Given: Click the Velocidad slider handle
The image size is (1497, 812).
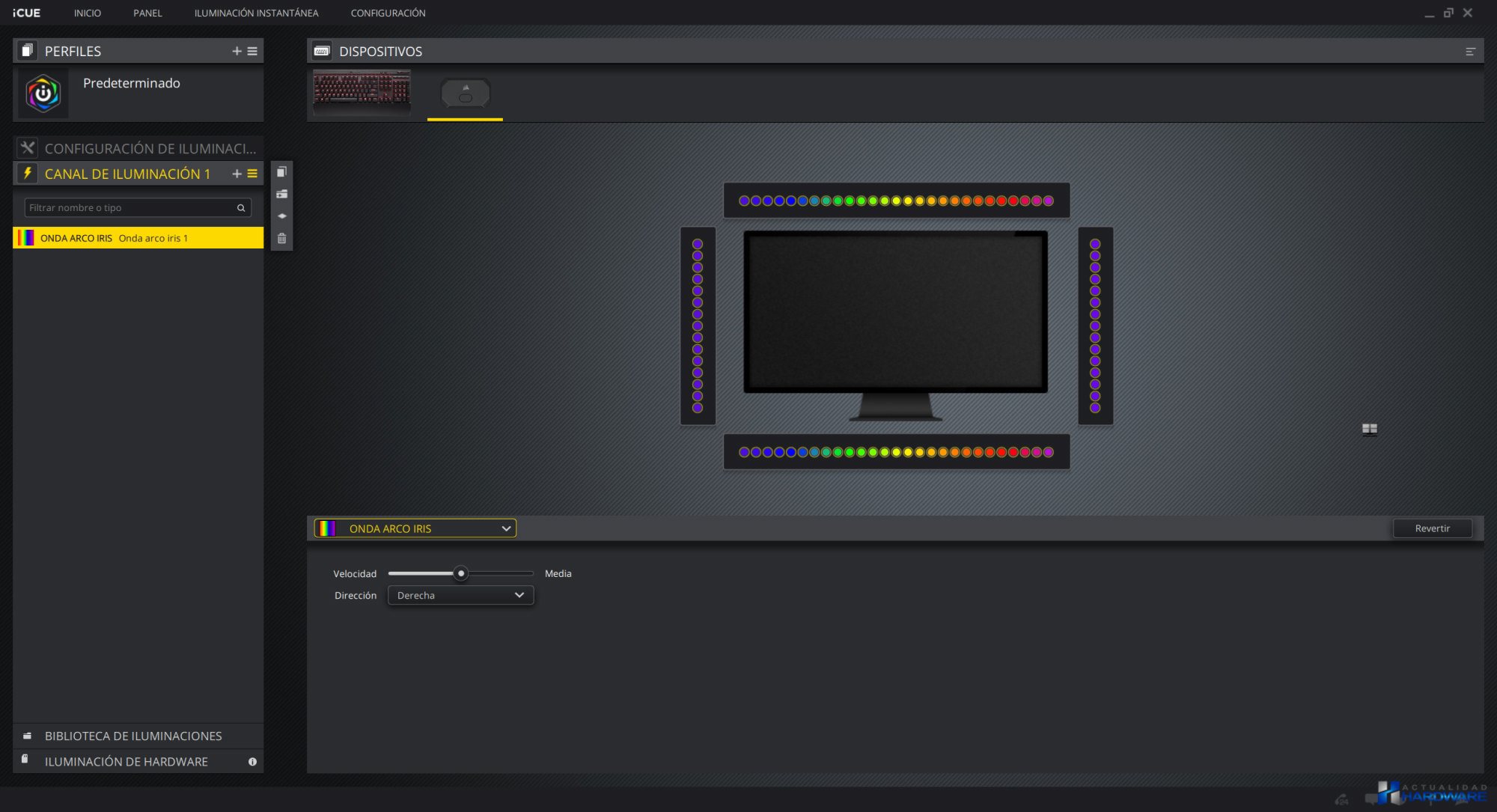Looking at the screenshot, I should click(461, 573).
